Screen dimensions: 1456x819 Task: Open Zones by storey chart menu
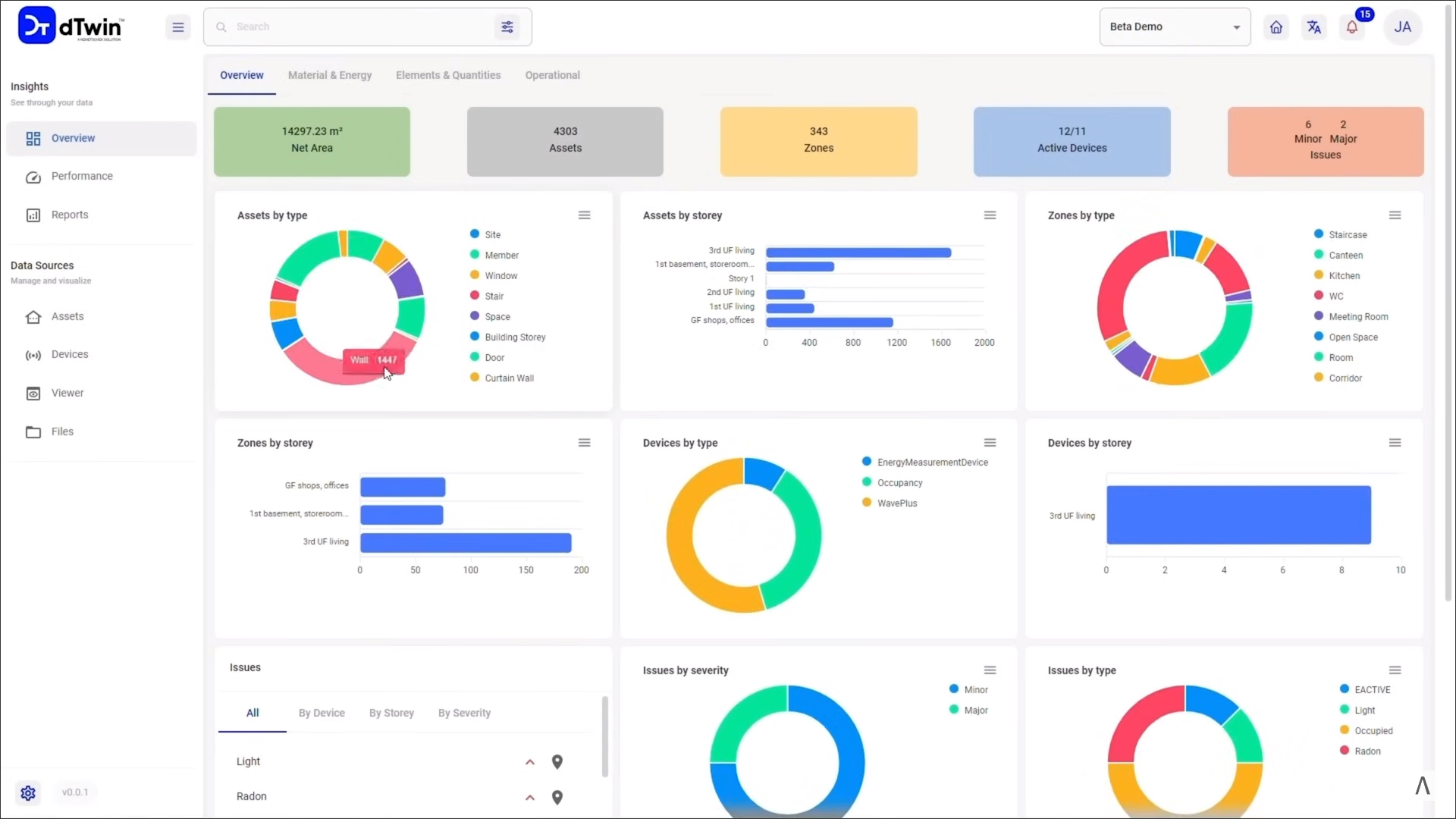[x=584, y=443]
